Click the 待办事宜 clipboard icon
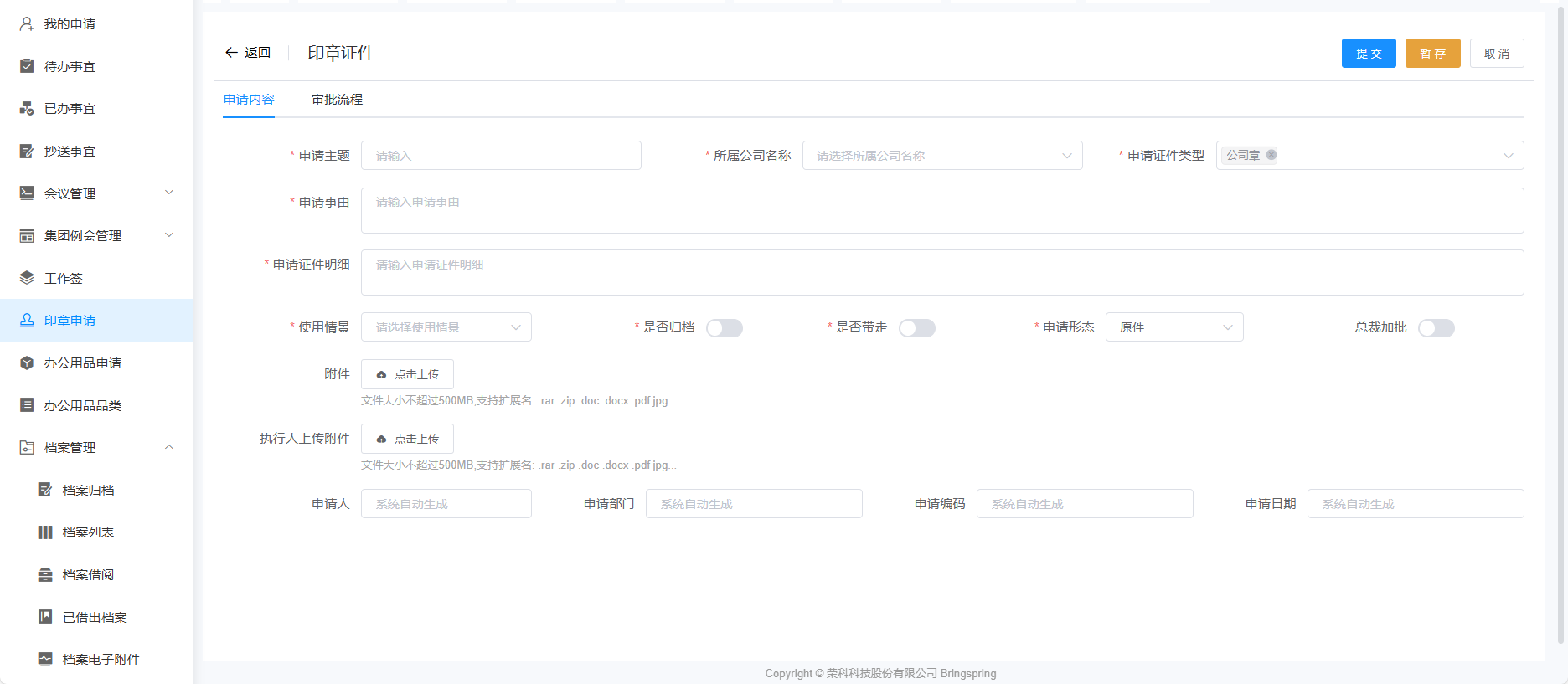Viewport: 1568px width, 684px height. click(27, 66)
